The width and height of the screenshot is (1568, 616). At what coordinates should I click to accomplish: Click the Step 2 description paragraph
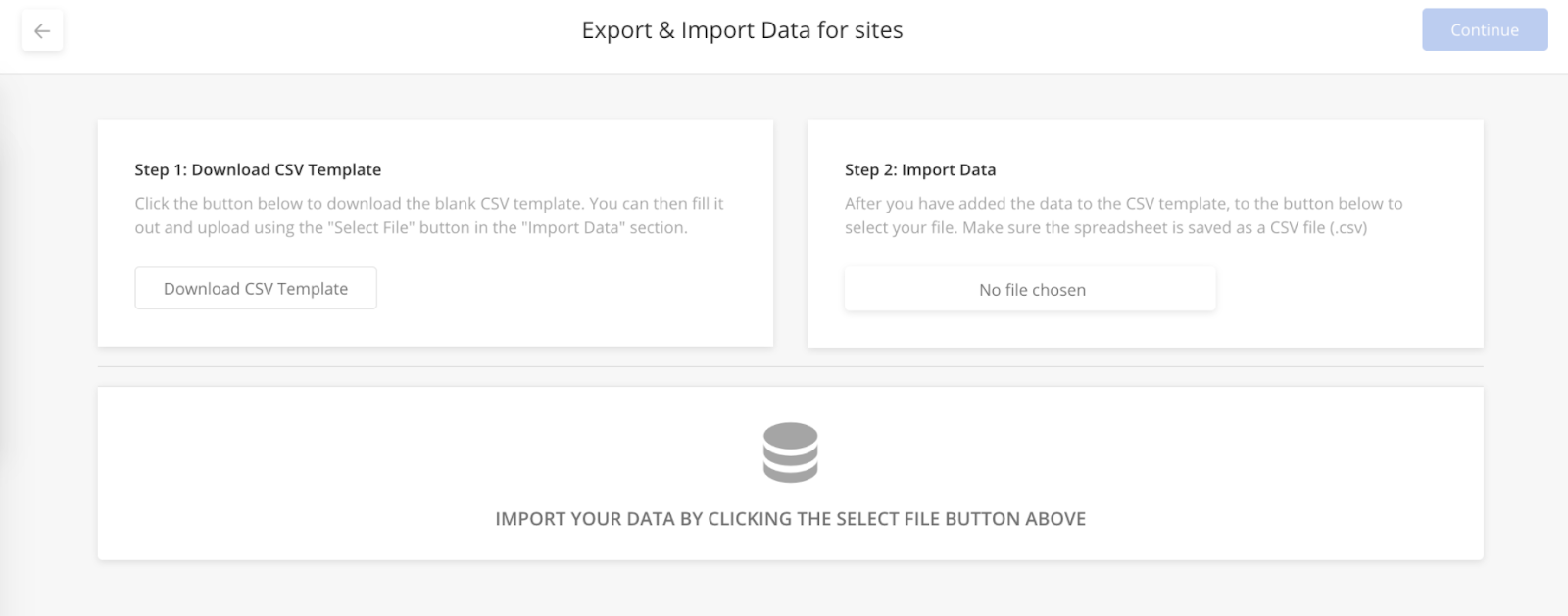(x=1124, y=215)
